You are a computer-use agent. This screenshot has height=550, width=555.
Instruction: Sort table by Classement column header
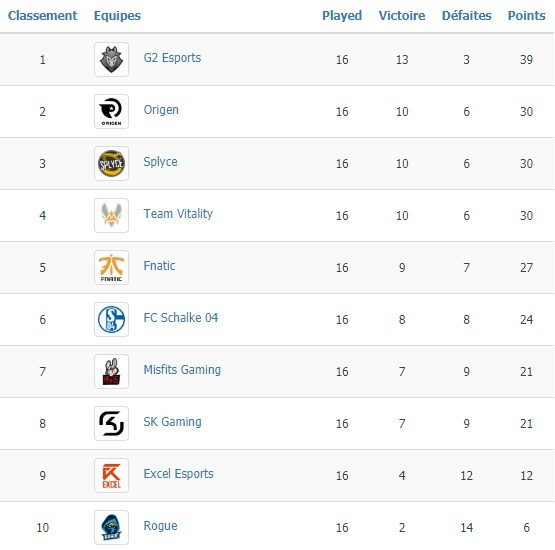pyautogui.click(x=42, y=16)
